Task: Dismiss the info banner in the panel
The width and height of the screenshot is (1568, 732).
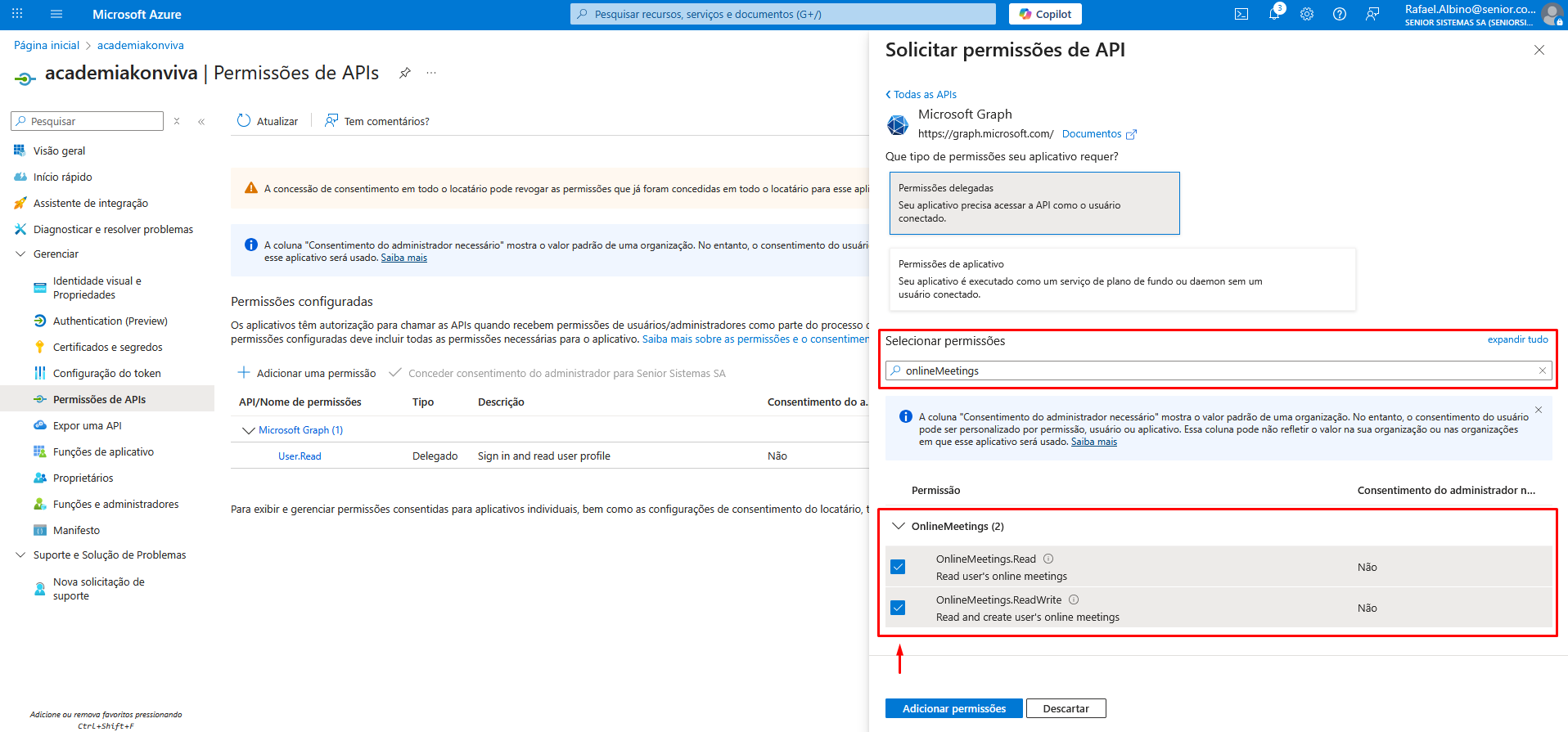Action: click(x=1539, y=410)
